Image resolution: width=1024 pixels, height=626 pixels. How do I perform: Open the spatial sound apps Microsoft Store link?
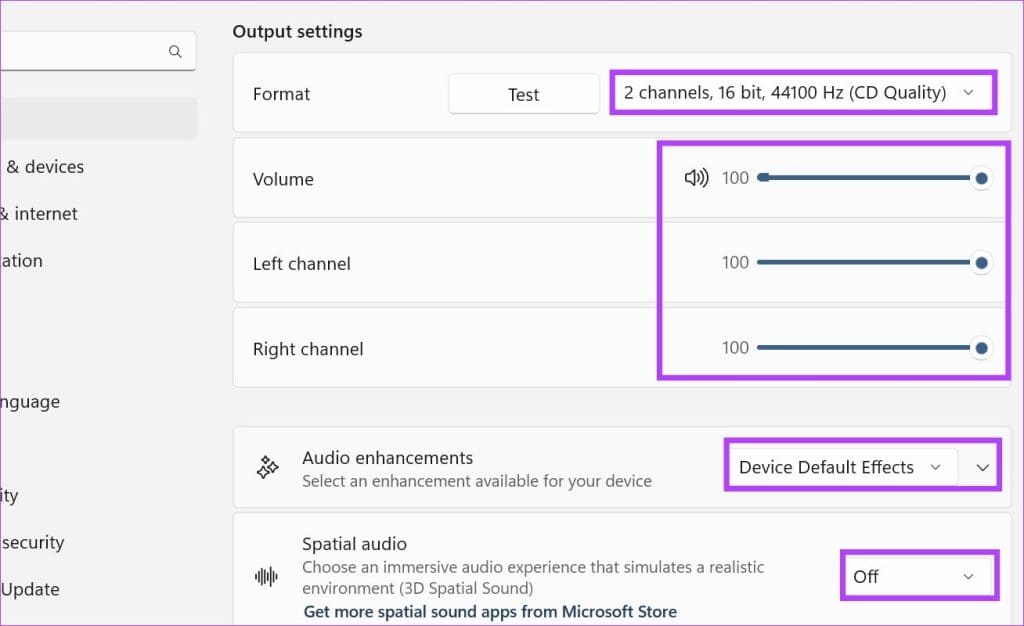[x=490, y=611]
